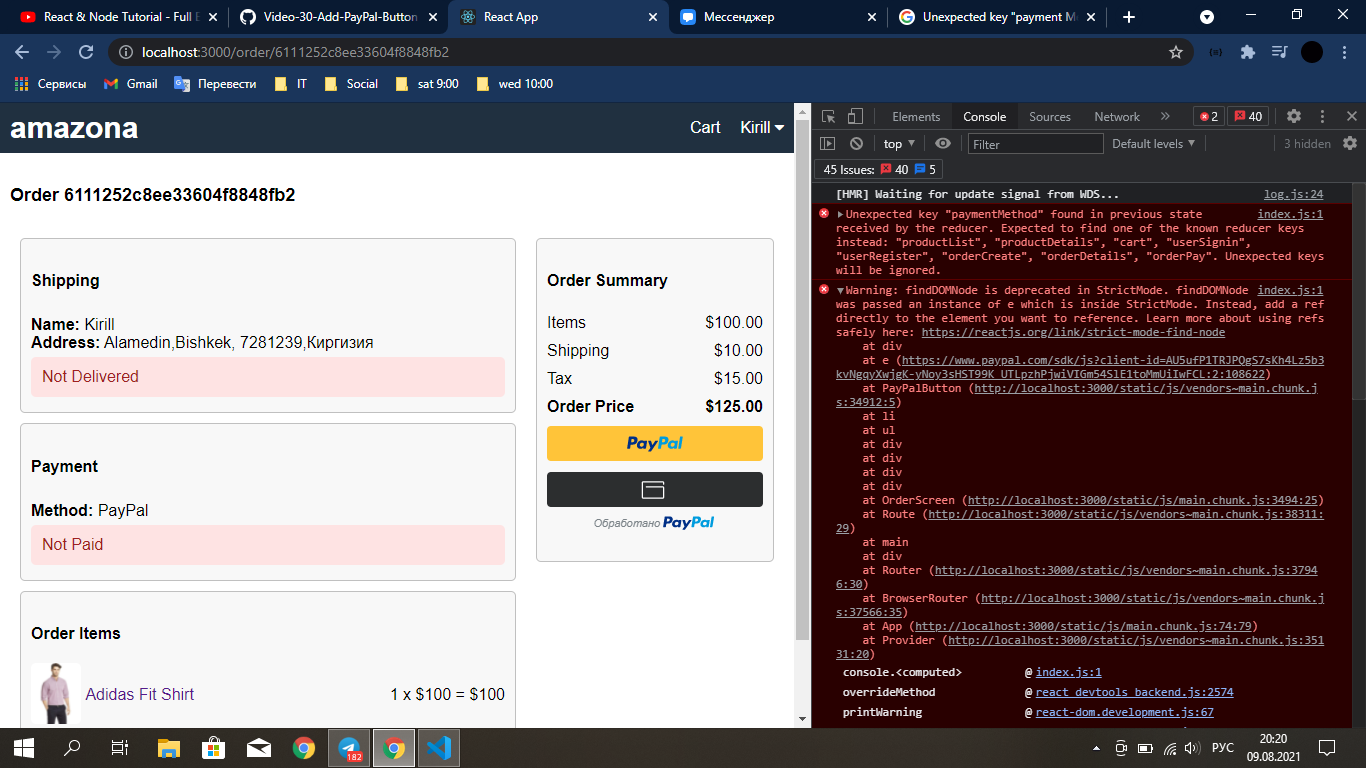Open the Extensions puzzle menu
The width and height of the screenshot is (1366, 768).
1247,52
